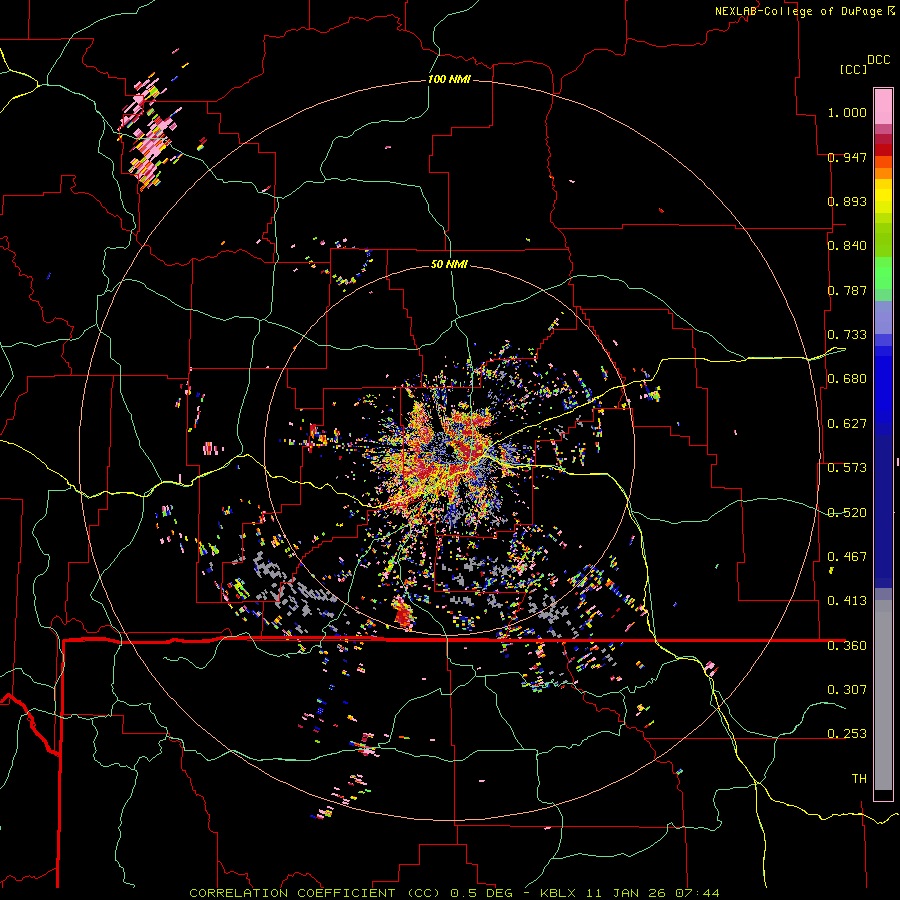The width and height of the screenshot is (900, 900).
Task: Click the 0.253 scale value
Action: tap(847, 734)
